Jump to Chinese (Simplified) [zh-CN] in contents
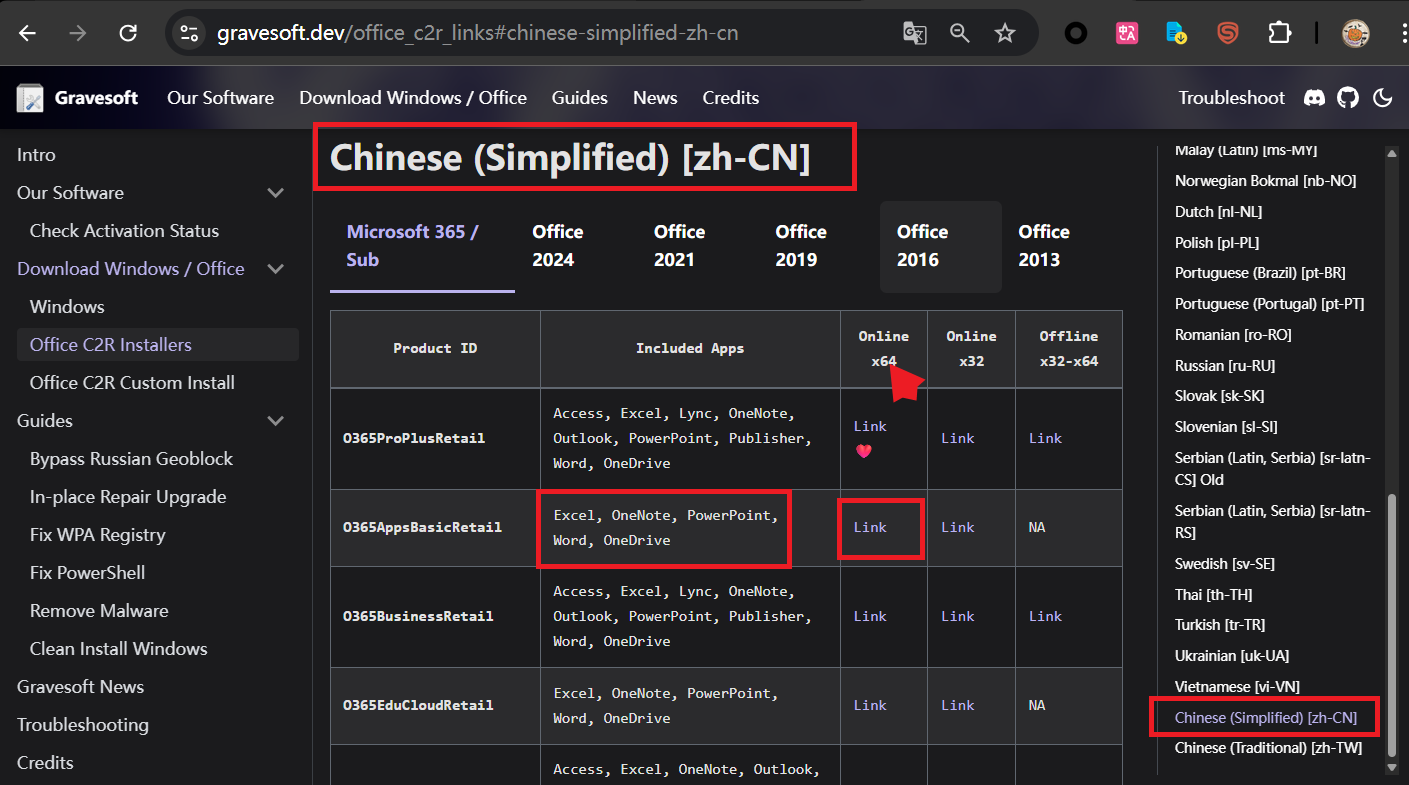 (1266, 718)
